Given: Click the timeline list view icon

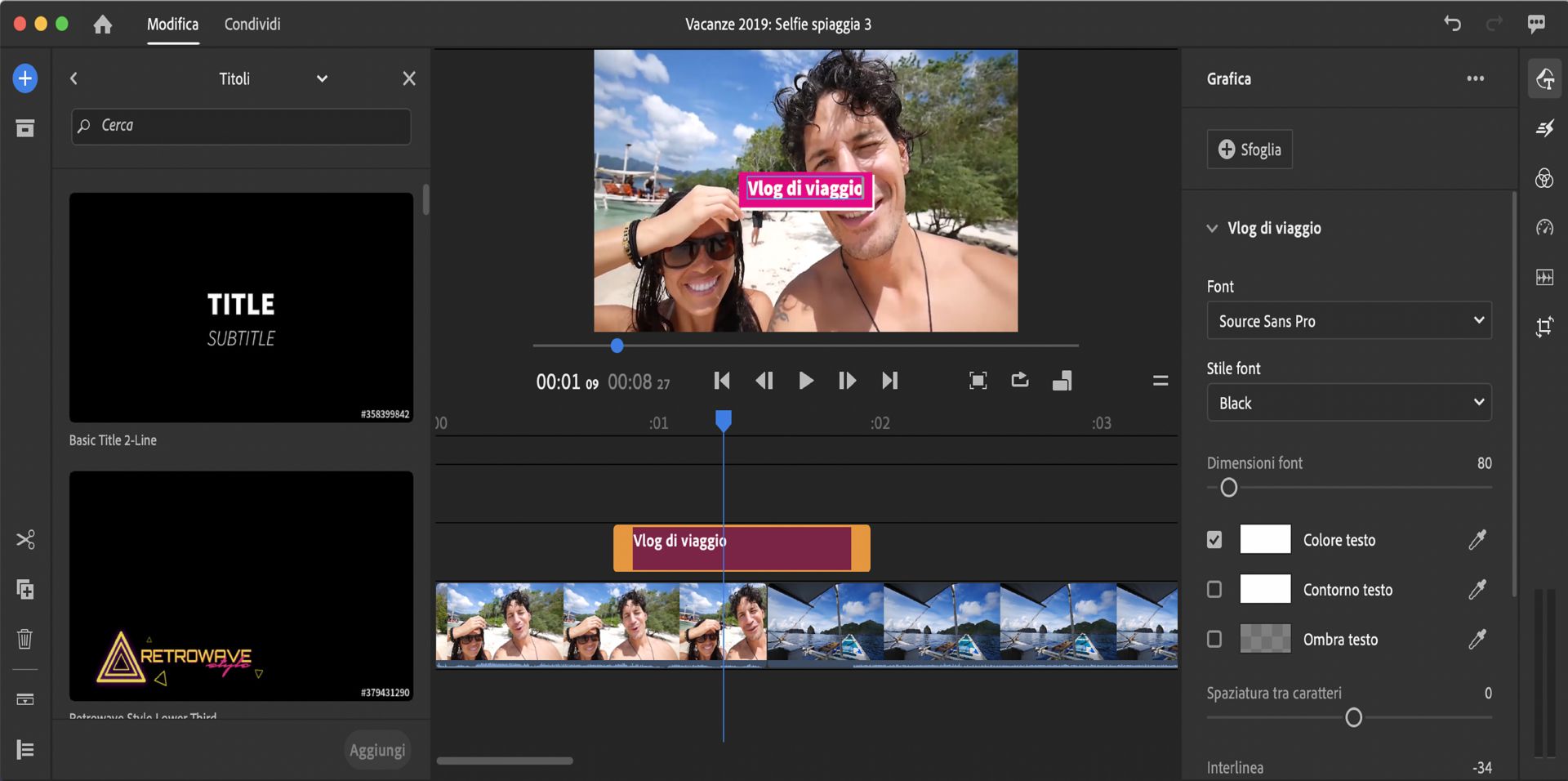Looking at the screenshot, I should [25, 749].
